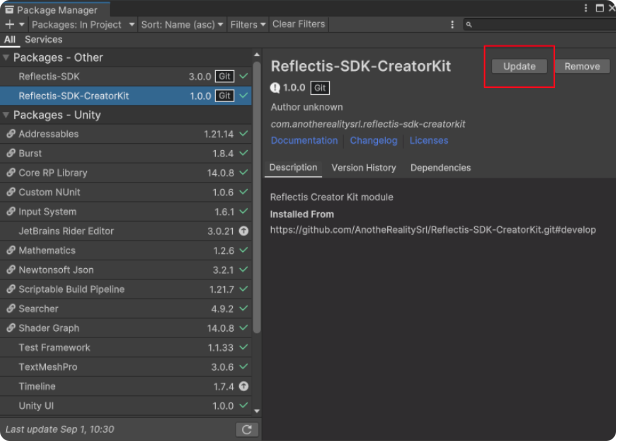Collapse the Packages - Other group
The height and width of the screenshot is (441, 617).
[x=6, y=57]
